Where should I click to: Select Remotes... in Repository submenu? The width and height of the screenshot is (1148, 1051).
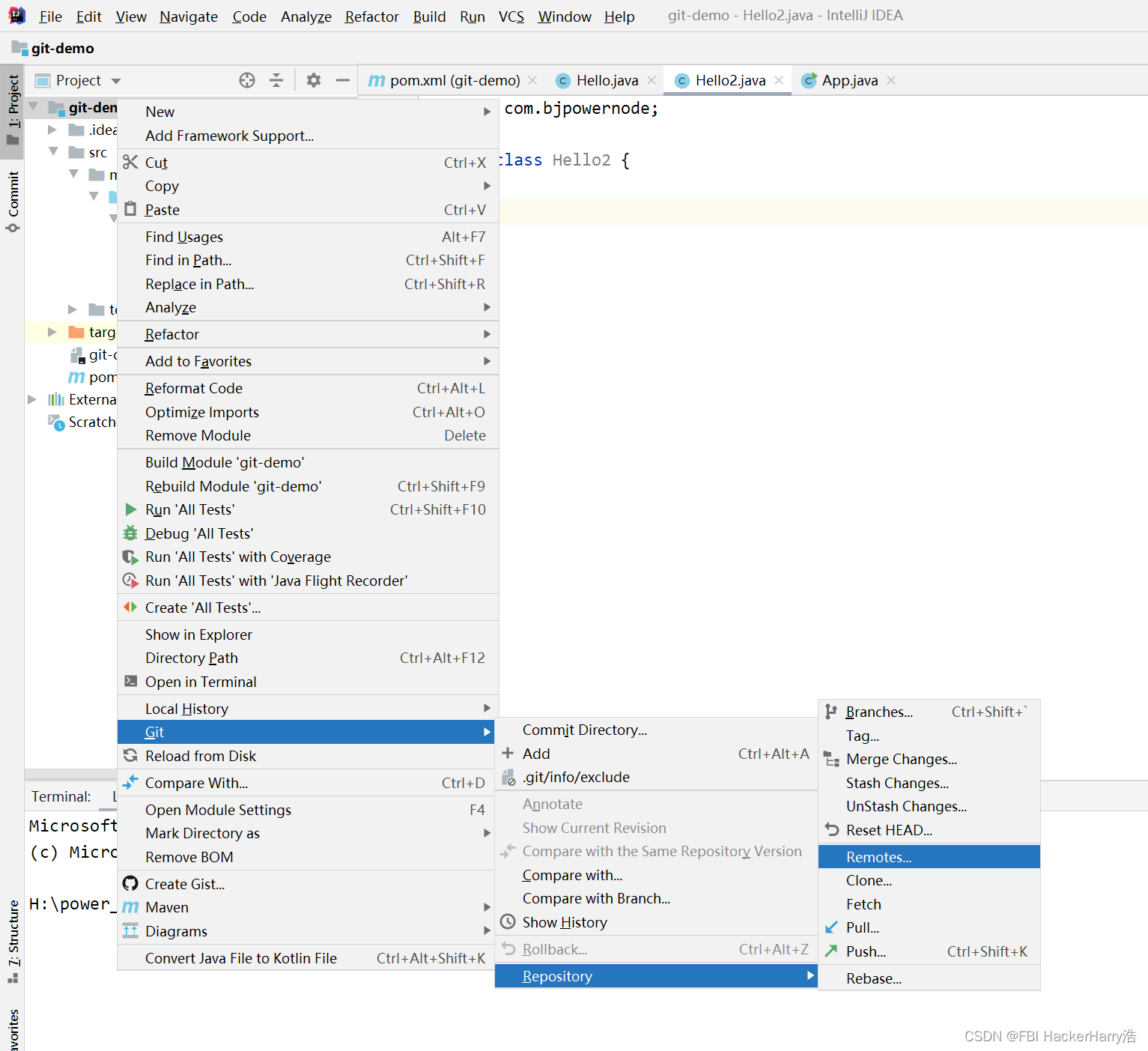(929, 857)
